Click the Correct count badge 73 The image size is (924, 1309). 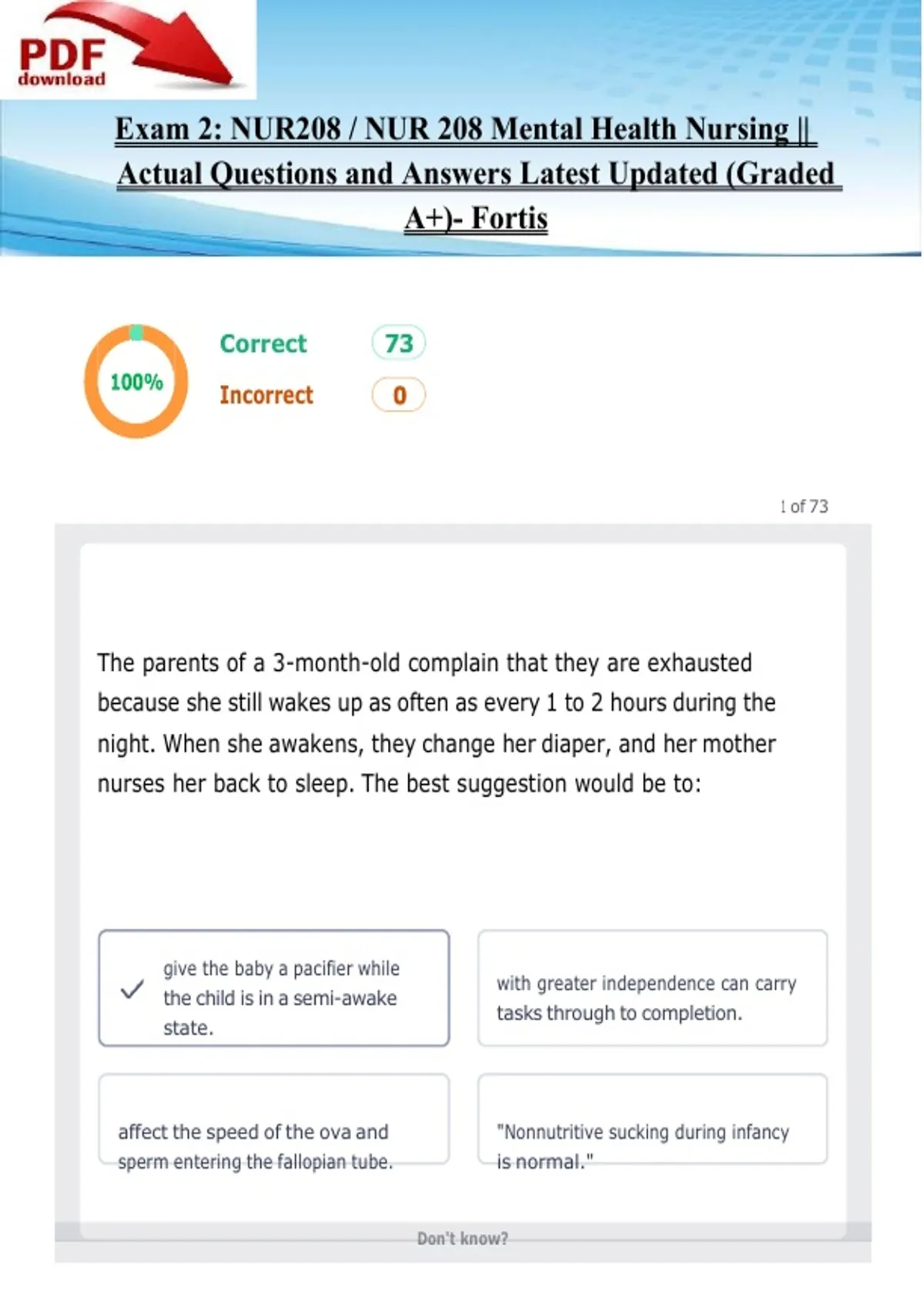pyautogui.click(x=399, y=343)
